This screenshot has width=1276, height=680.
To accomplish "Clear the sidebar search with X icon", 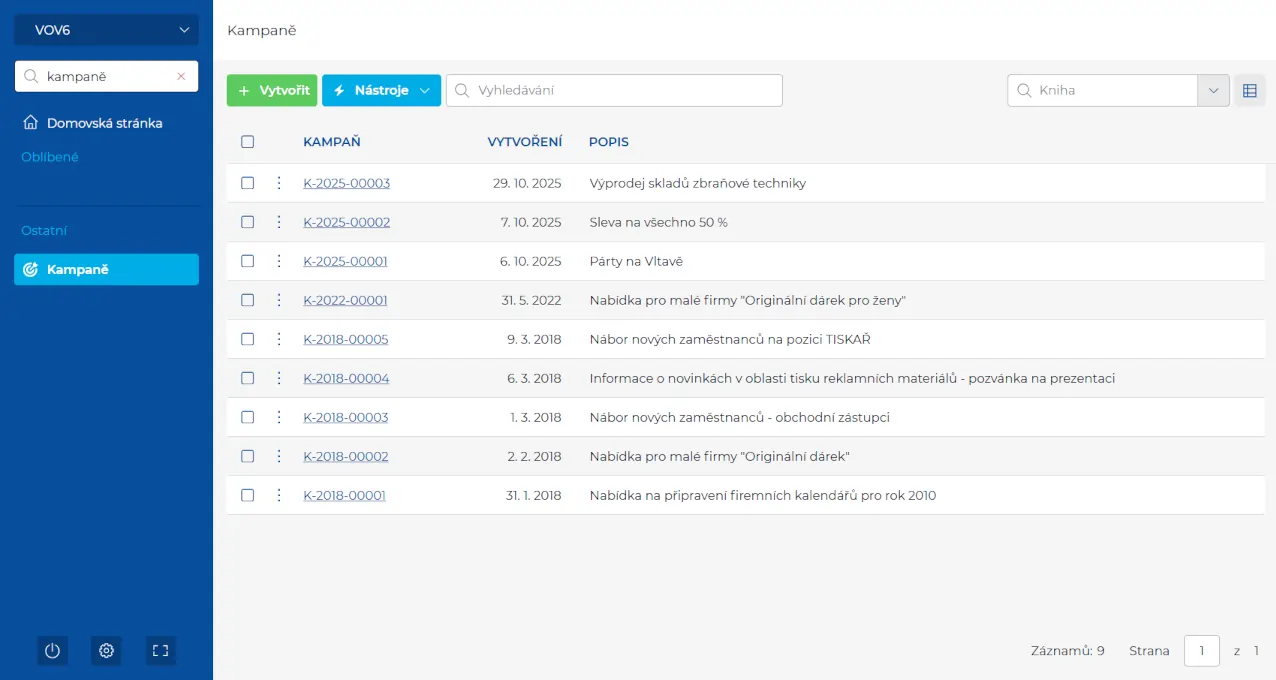I will tap(181, 76).
